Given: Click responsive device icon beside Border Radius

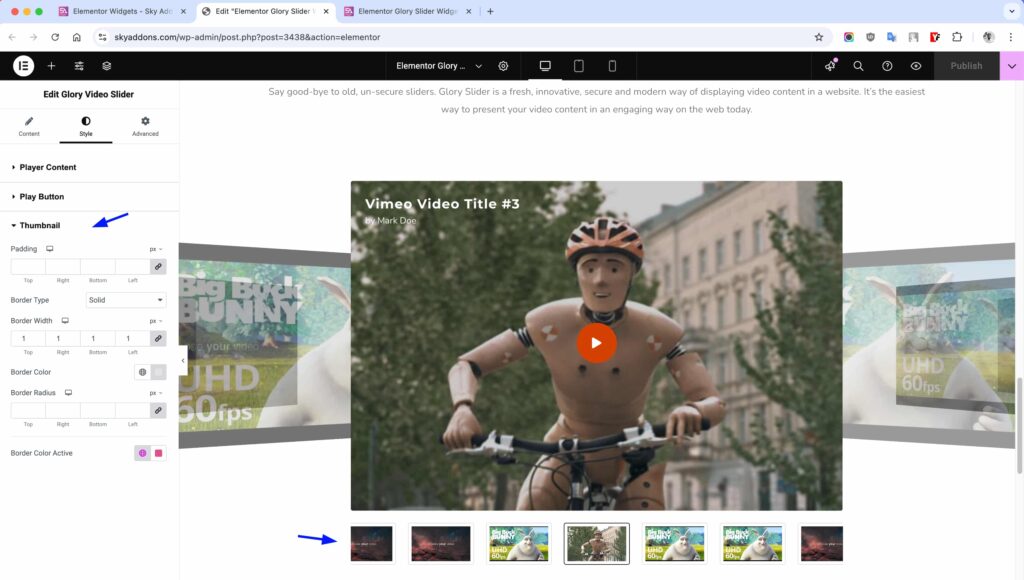Looking at the screenshot, I should [68, 393].
